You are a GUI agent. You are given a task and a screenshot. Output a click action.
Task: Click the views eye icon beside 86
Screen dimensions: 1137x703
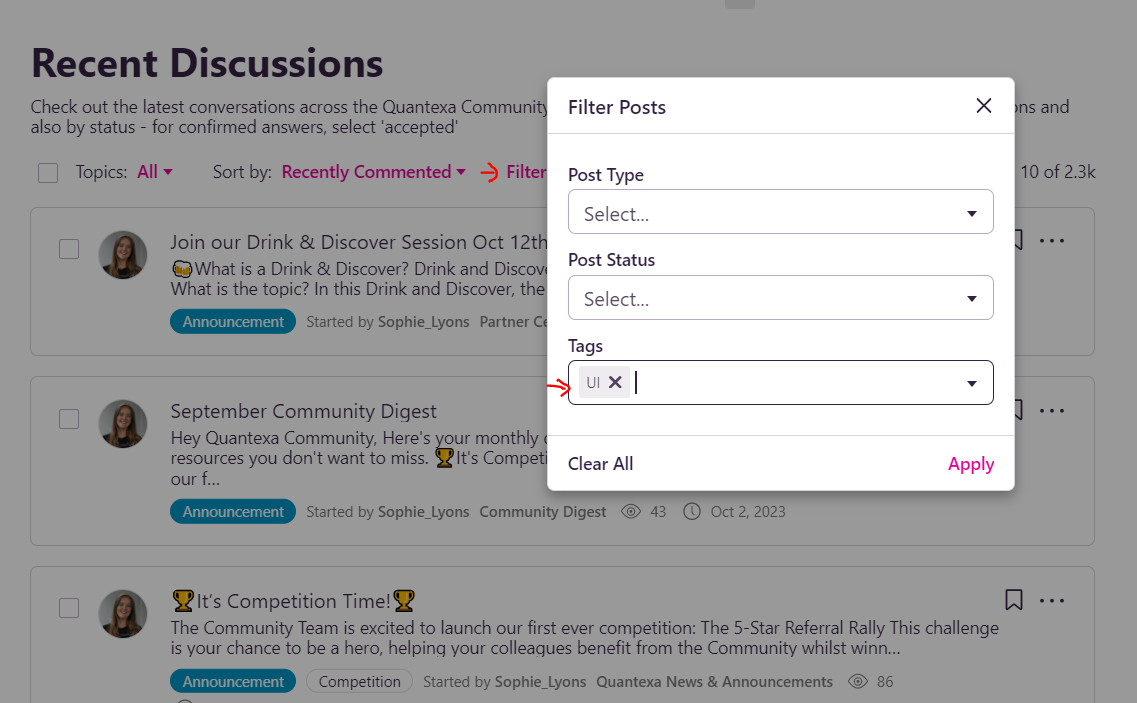[x=858, y=681]
